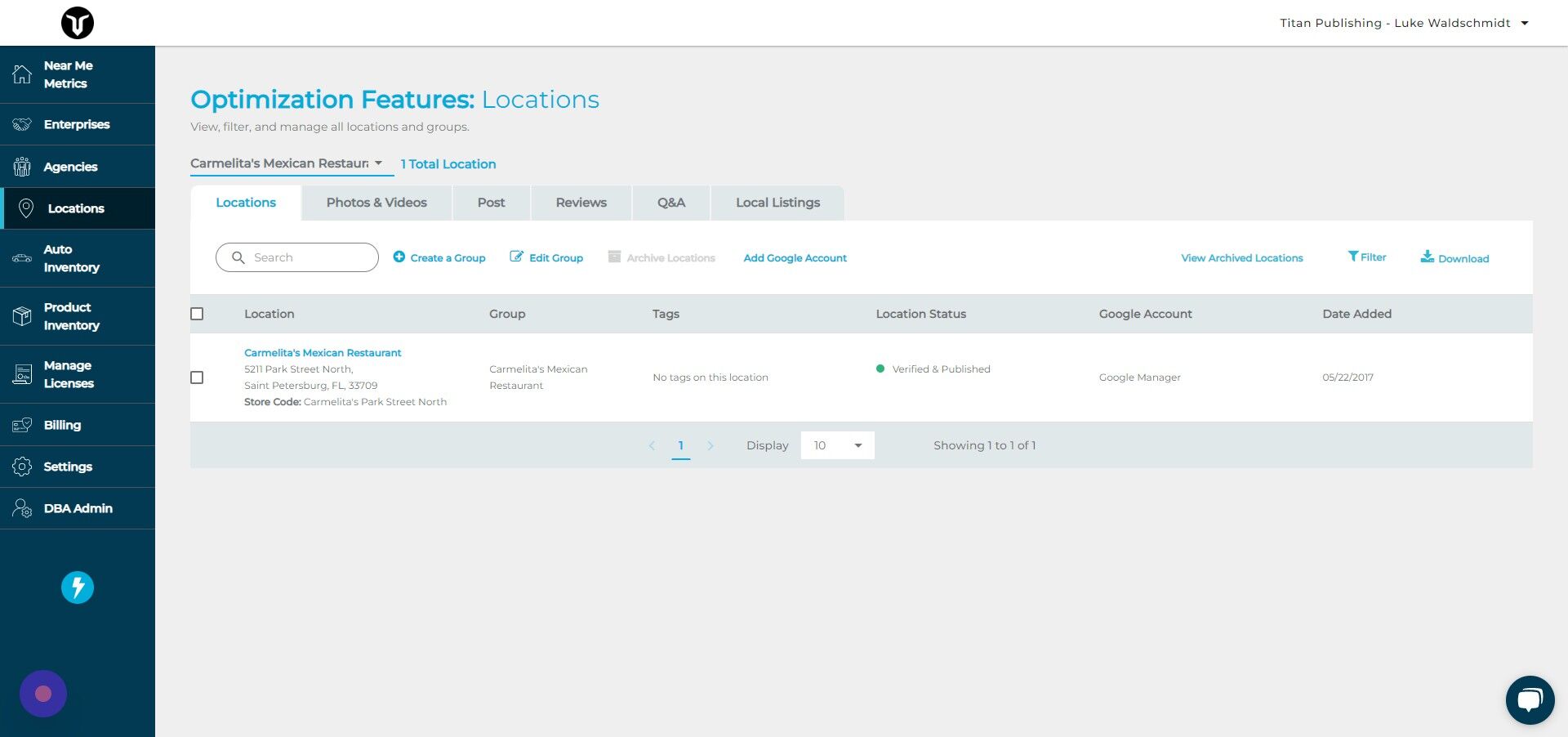Click Create a Group link
Viewport: 1568px width, 737px height.
[448, 258]
